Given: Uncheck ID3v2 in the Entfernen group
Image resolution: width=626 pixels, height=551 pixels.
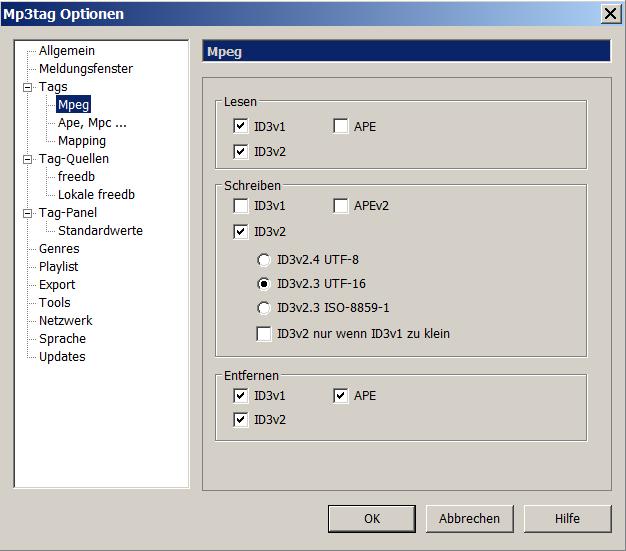Looking at the screenshot, I should [x=240, y=420].
